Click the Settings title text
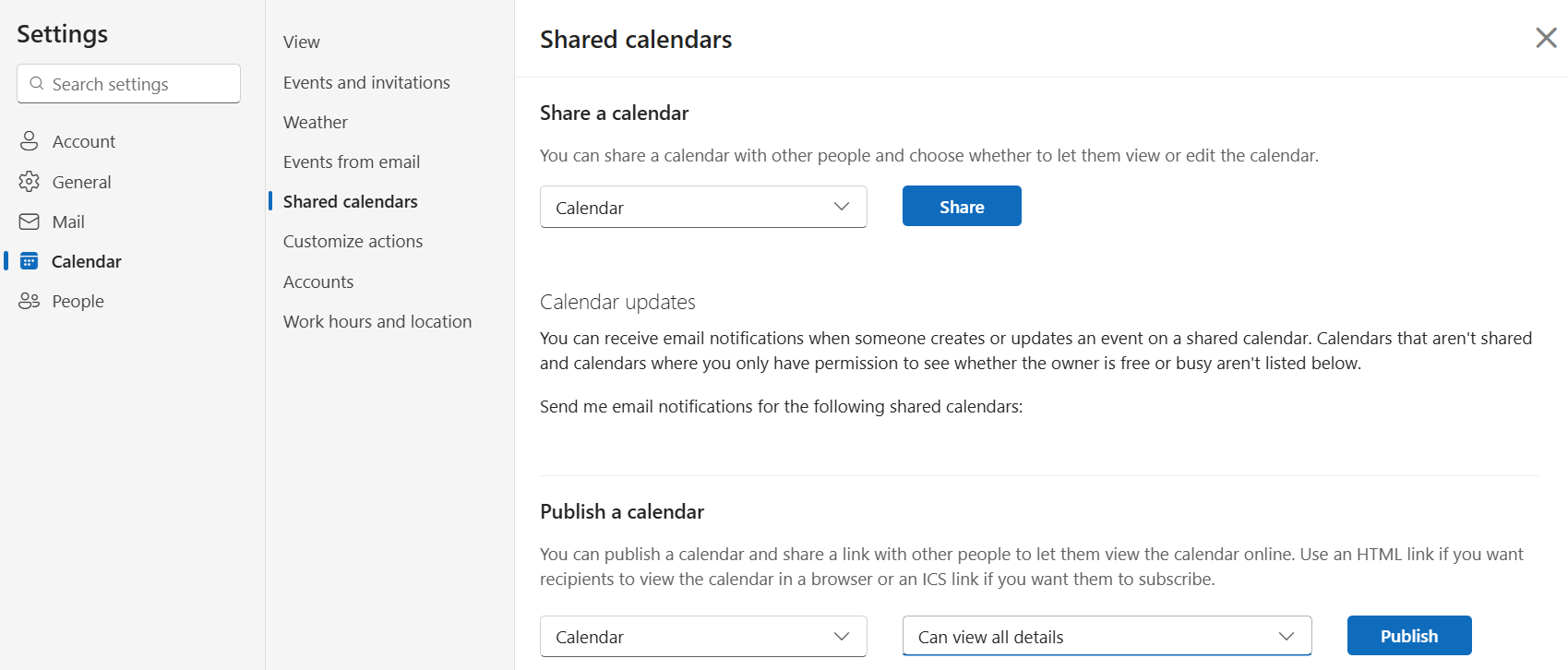 click(x=63, y=34)
